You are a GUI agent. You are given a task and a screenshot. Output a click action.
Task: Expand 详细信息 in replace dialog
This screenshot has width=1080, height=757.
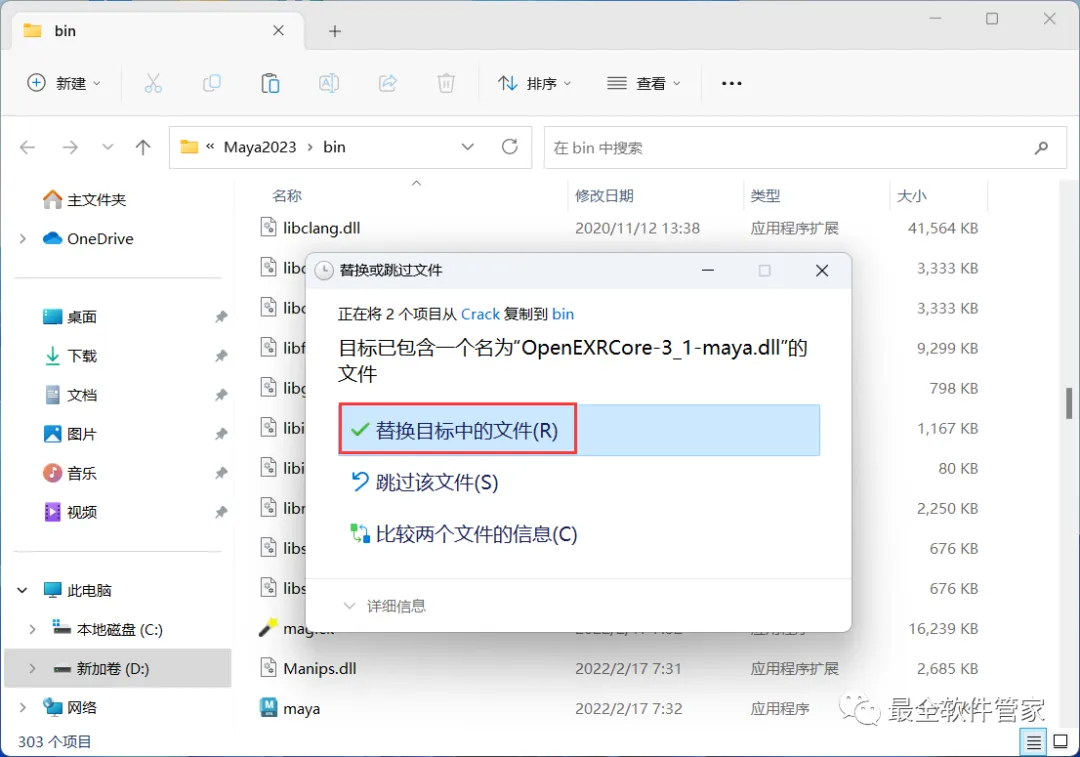pos(384,606)
